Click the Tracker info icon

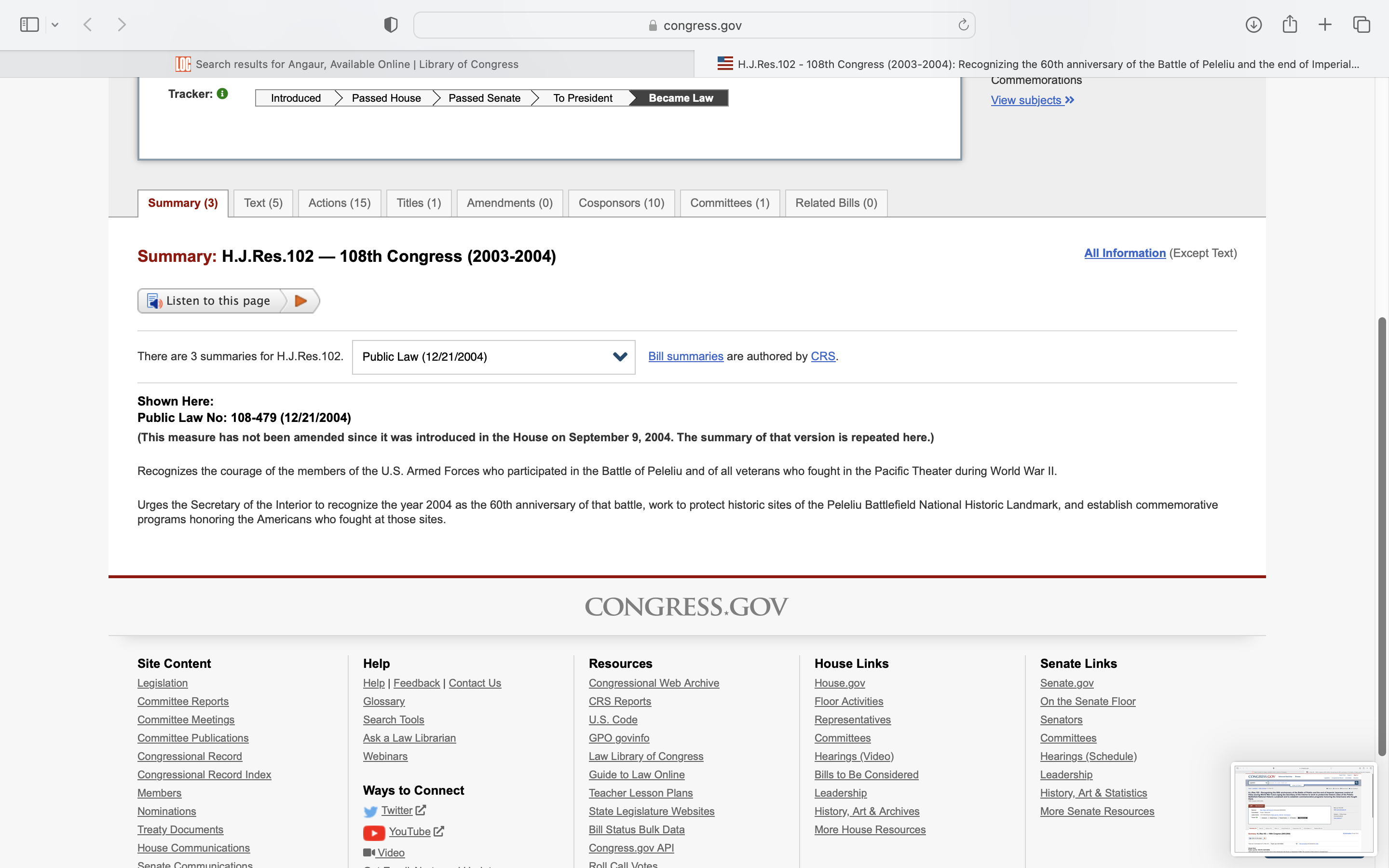(x=223, y=94)
